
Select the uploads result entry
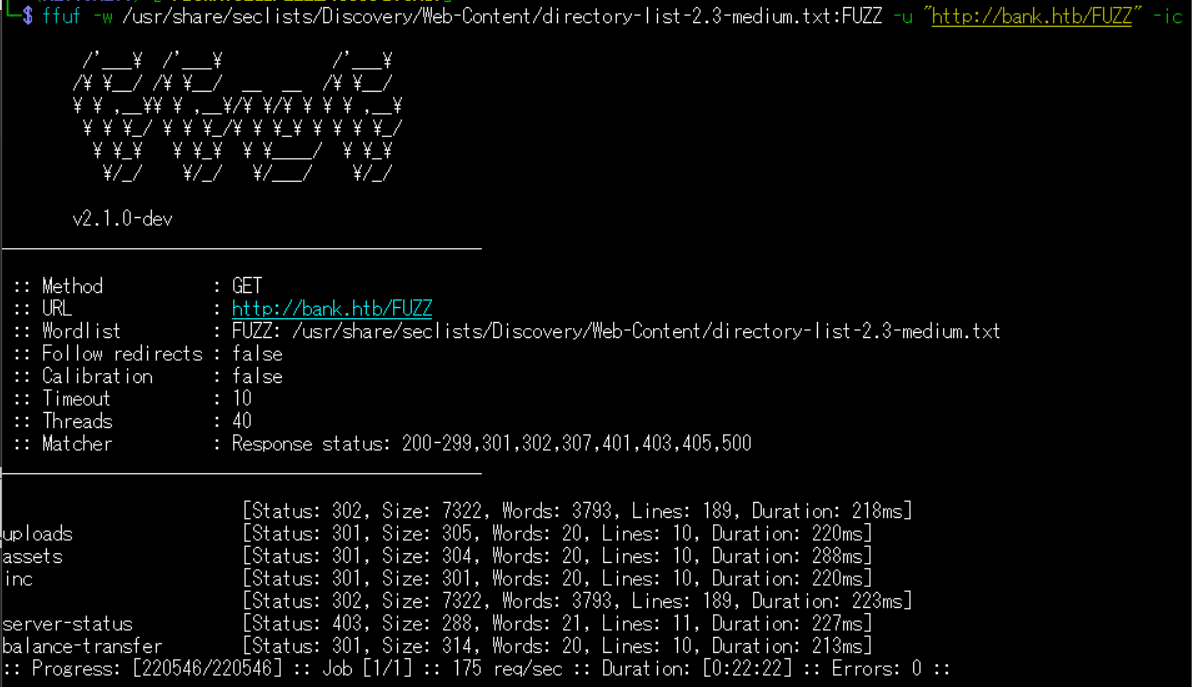(38, 534)
